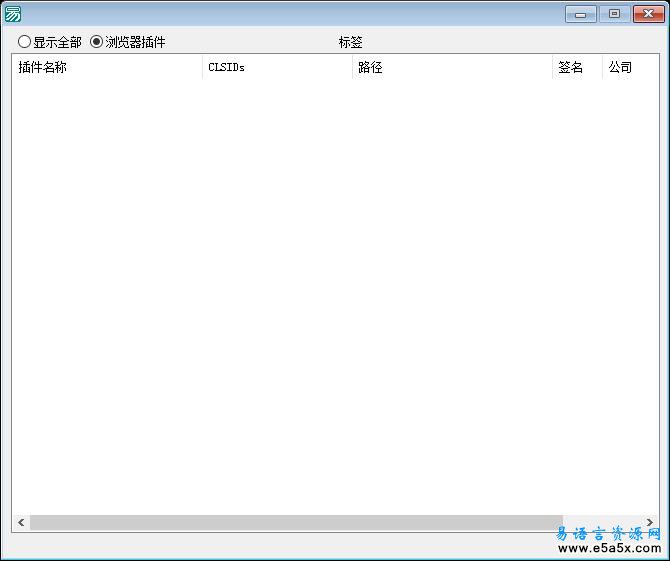This screenshot has height=561, width=670.
Task: Maximize the window
Action: click(614, 14)
